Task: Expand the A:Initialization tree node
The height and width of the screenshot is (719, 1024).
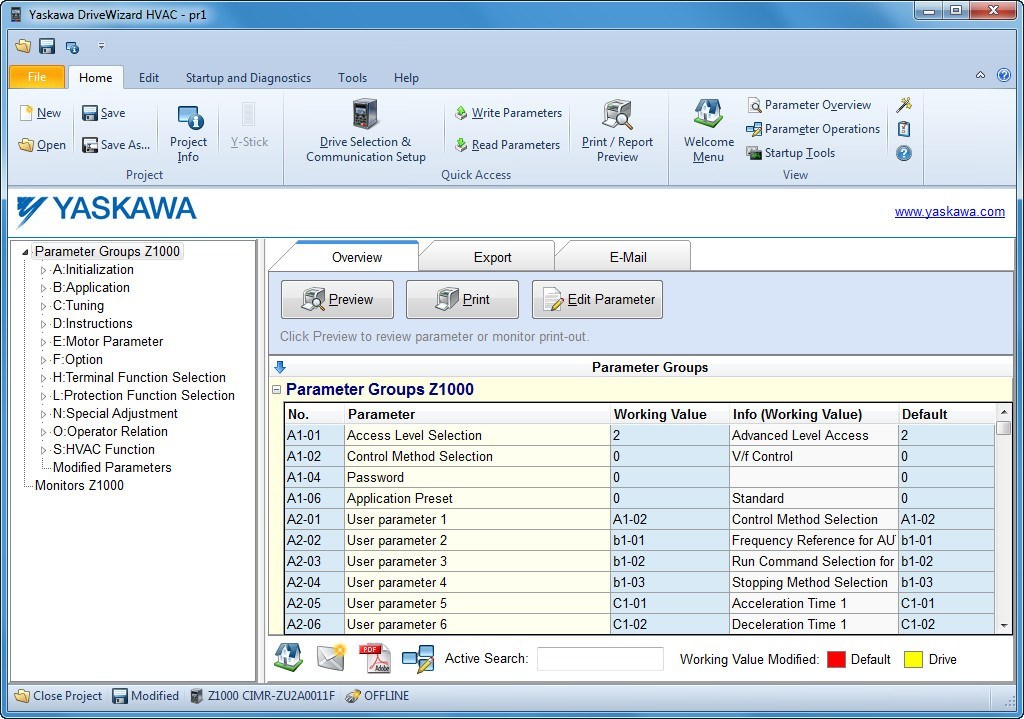Action: click(43, 270)
